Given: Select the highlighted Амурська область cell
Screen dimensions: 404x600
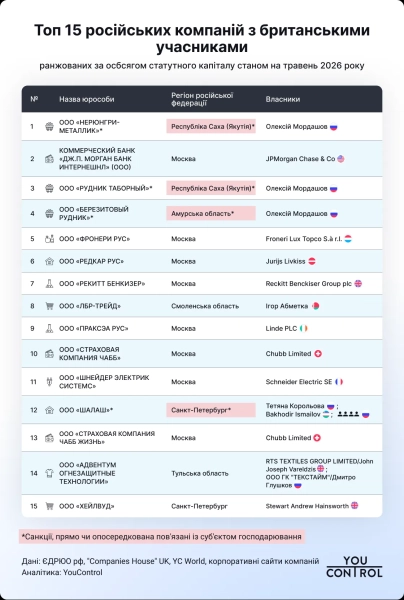Looking at the screenshot, I should coord(211,213).
